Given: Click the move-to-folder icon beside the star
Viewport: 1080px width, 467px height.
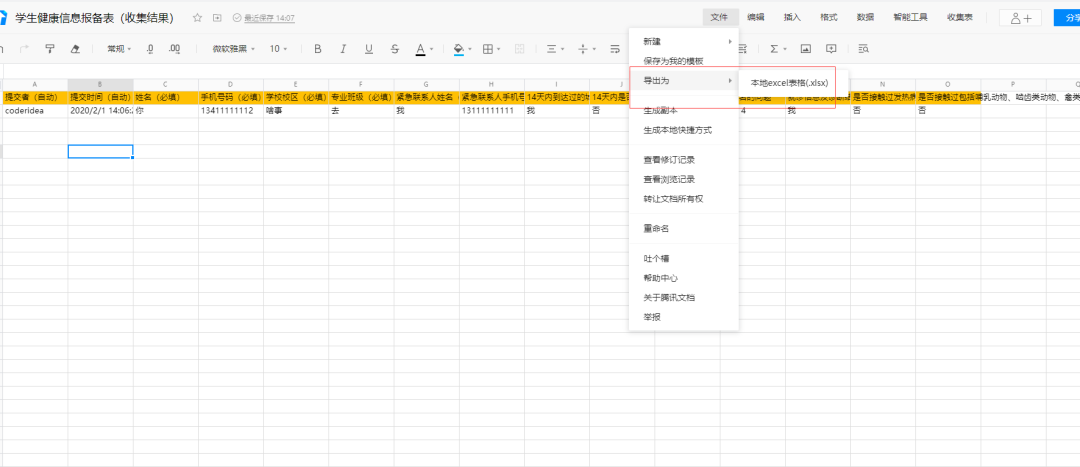Looking at the screenshot, I should click(218, 18).
